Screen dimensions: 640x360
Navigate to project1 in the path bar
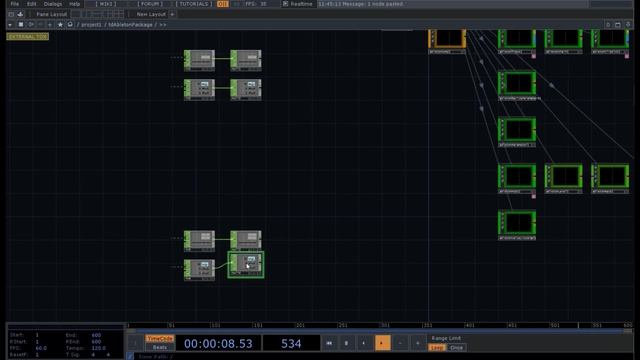(91, 25)
